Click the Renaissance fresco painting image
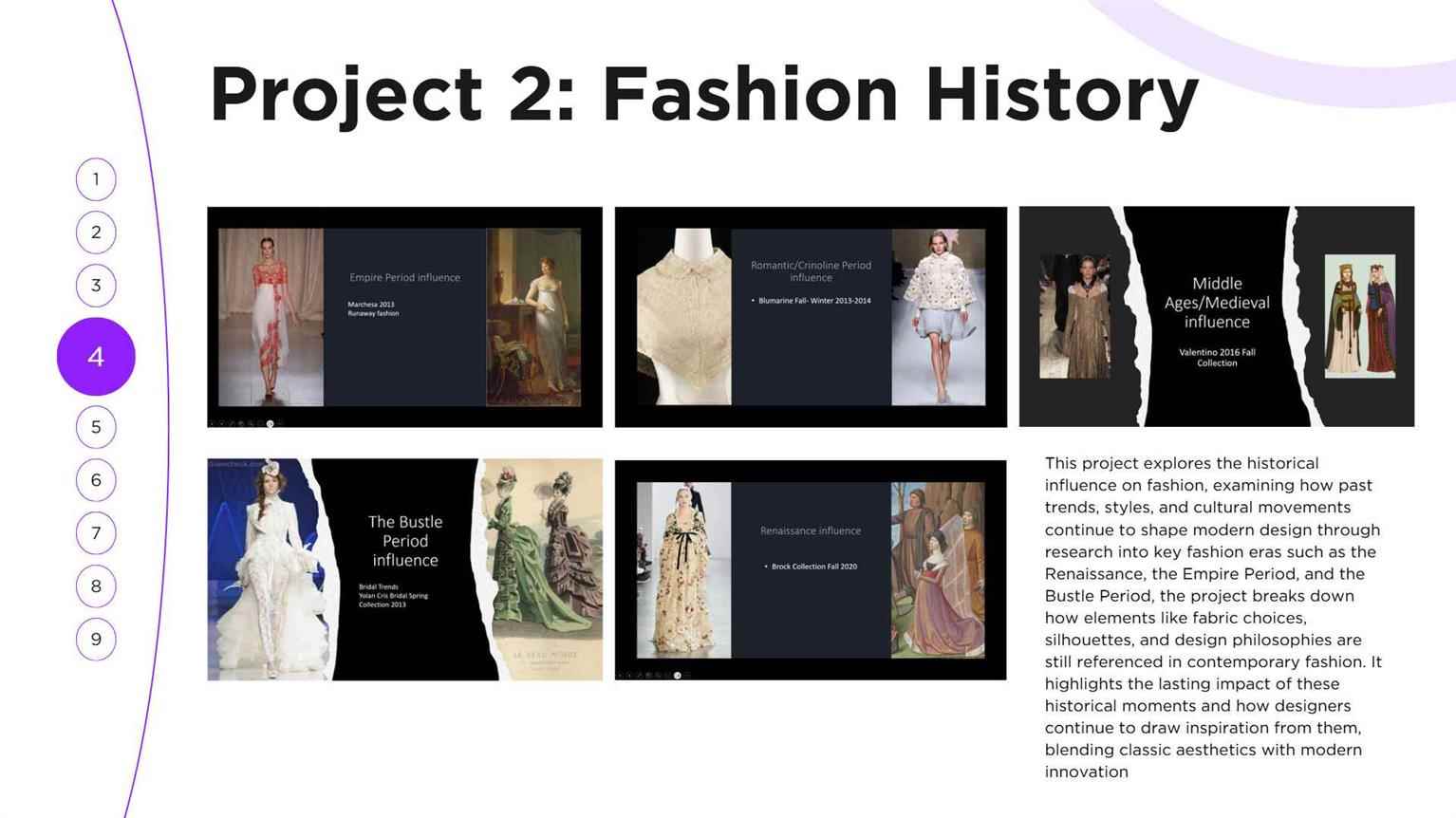Image resolution: width=1456 pixels, height=818 pixels. pos(938,570)
